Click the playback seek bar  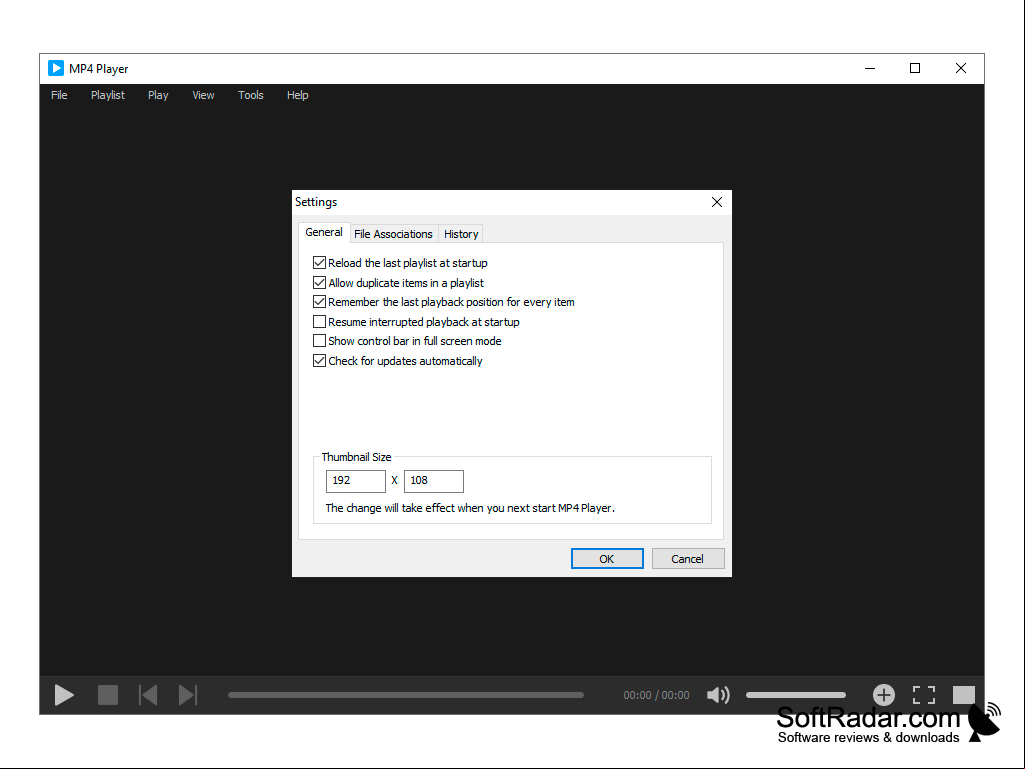[406, 695]
